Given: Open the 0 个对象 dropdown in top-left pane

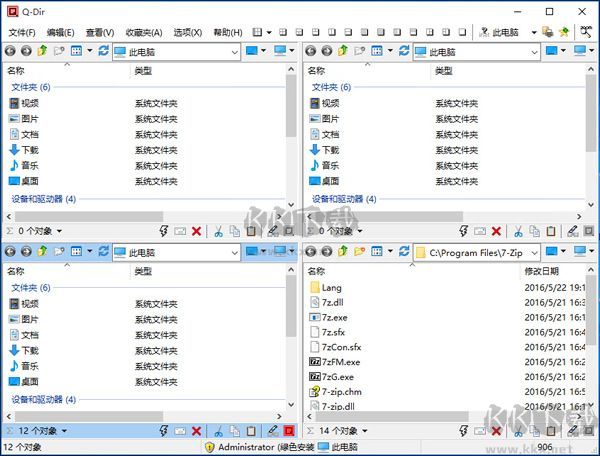Looking at the screenshot, I should (x=59, y=231).
